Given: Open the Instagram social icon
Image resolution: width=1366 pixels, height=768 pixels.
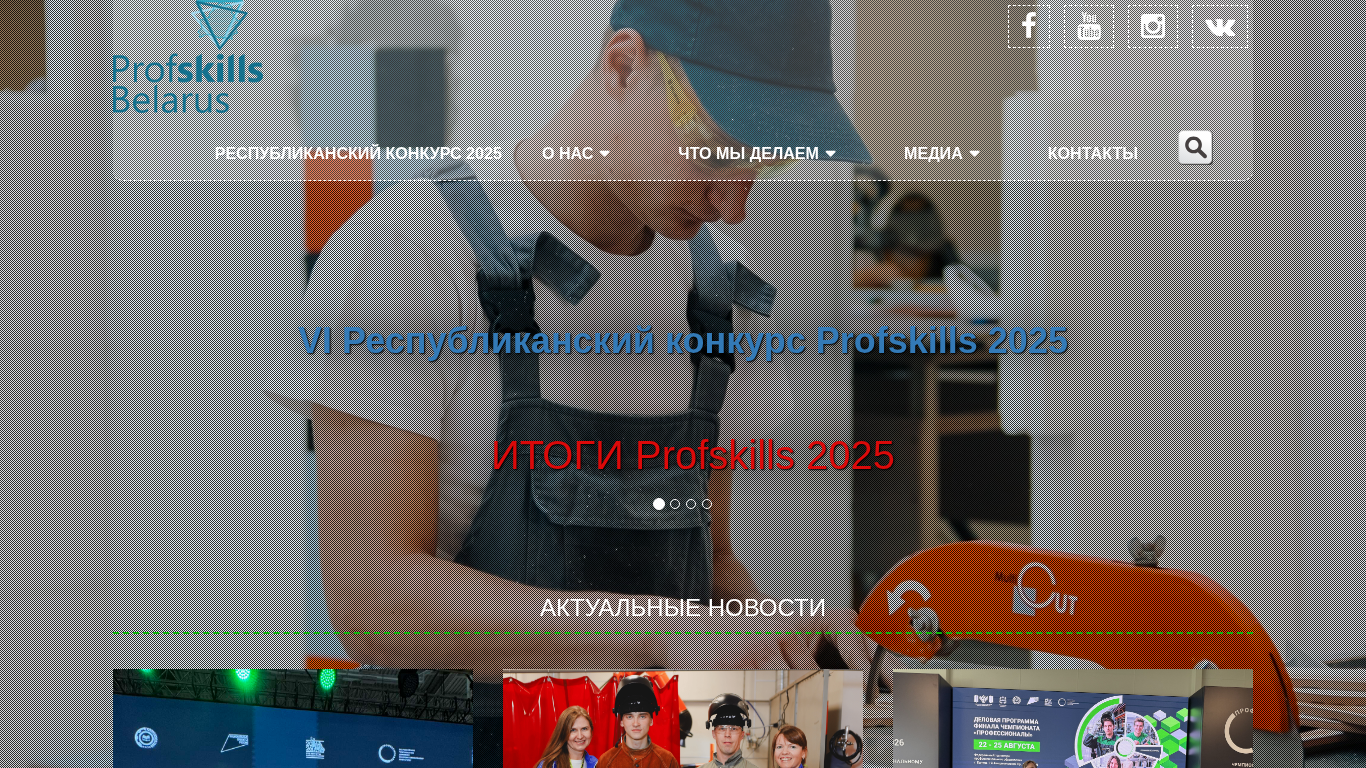Looking at the screenshot, I should [1153, 27].
